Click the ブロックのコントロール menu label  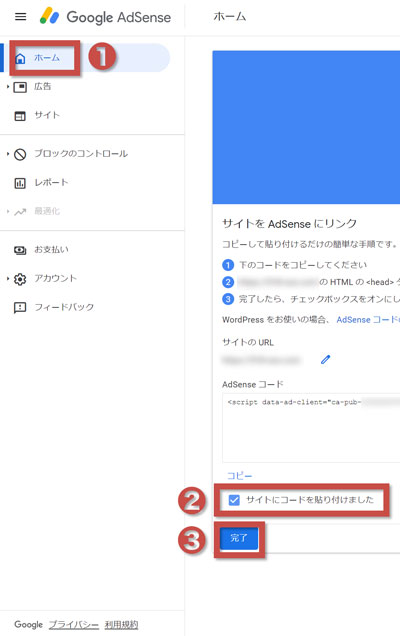[x=81, y=154]
